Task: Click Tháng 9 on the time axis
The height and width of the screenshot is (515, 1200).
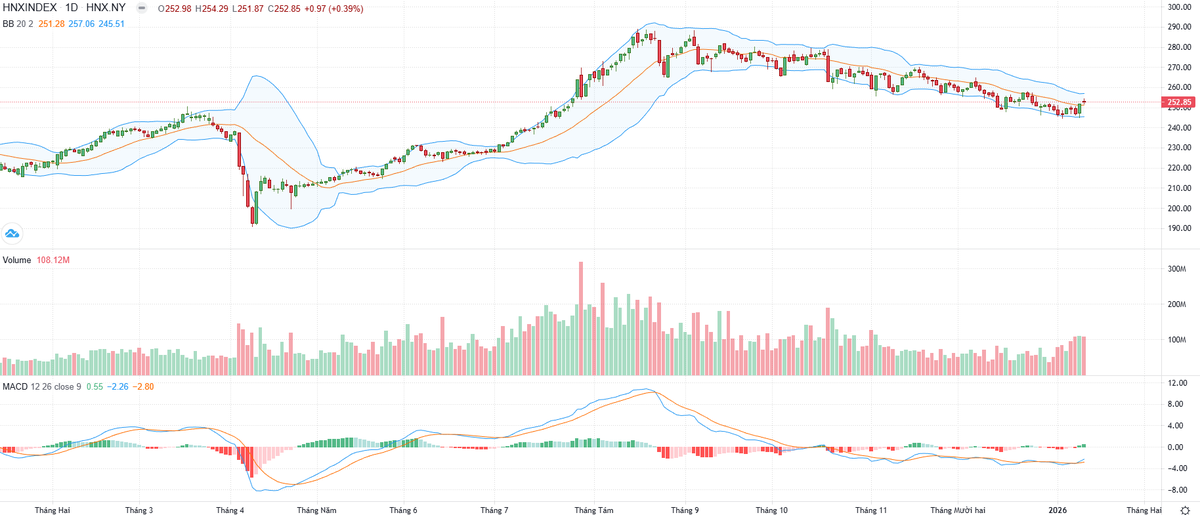Action: click(x=684, y=510)
